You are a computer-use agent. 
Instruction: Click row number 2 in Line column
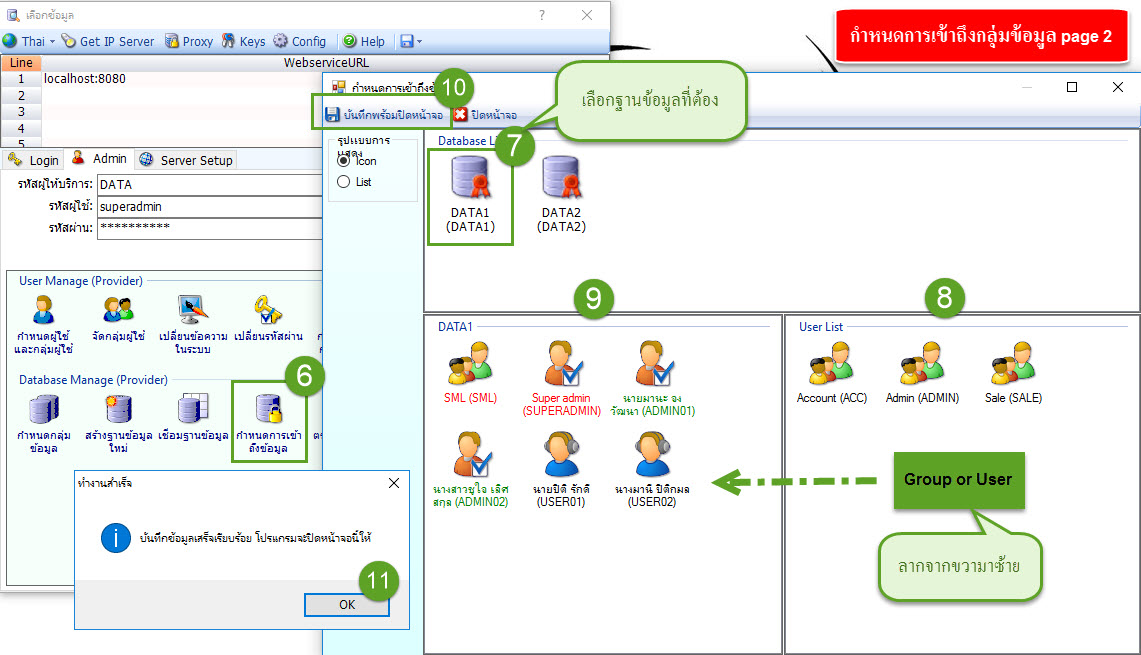(x=21, y=95)
